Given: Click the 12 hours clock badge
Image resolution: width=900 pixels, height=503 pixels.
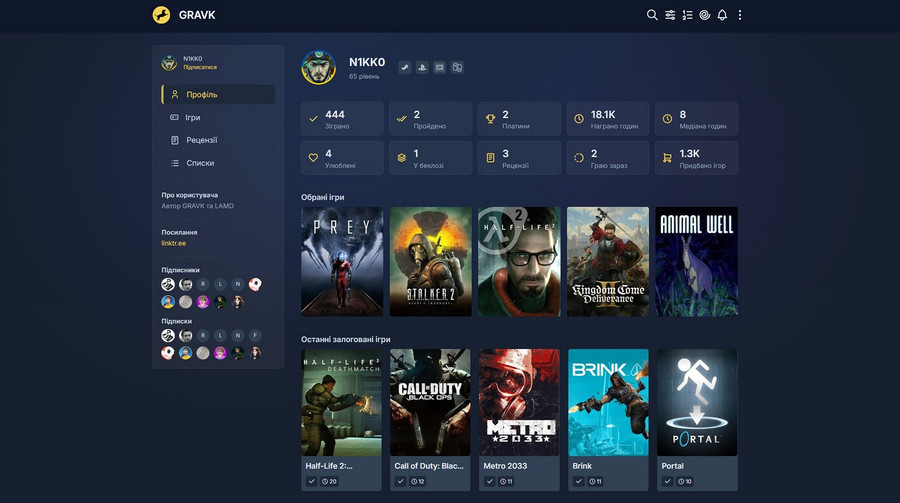Looking at the screenshot, I should pos(418,481).
